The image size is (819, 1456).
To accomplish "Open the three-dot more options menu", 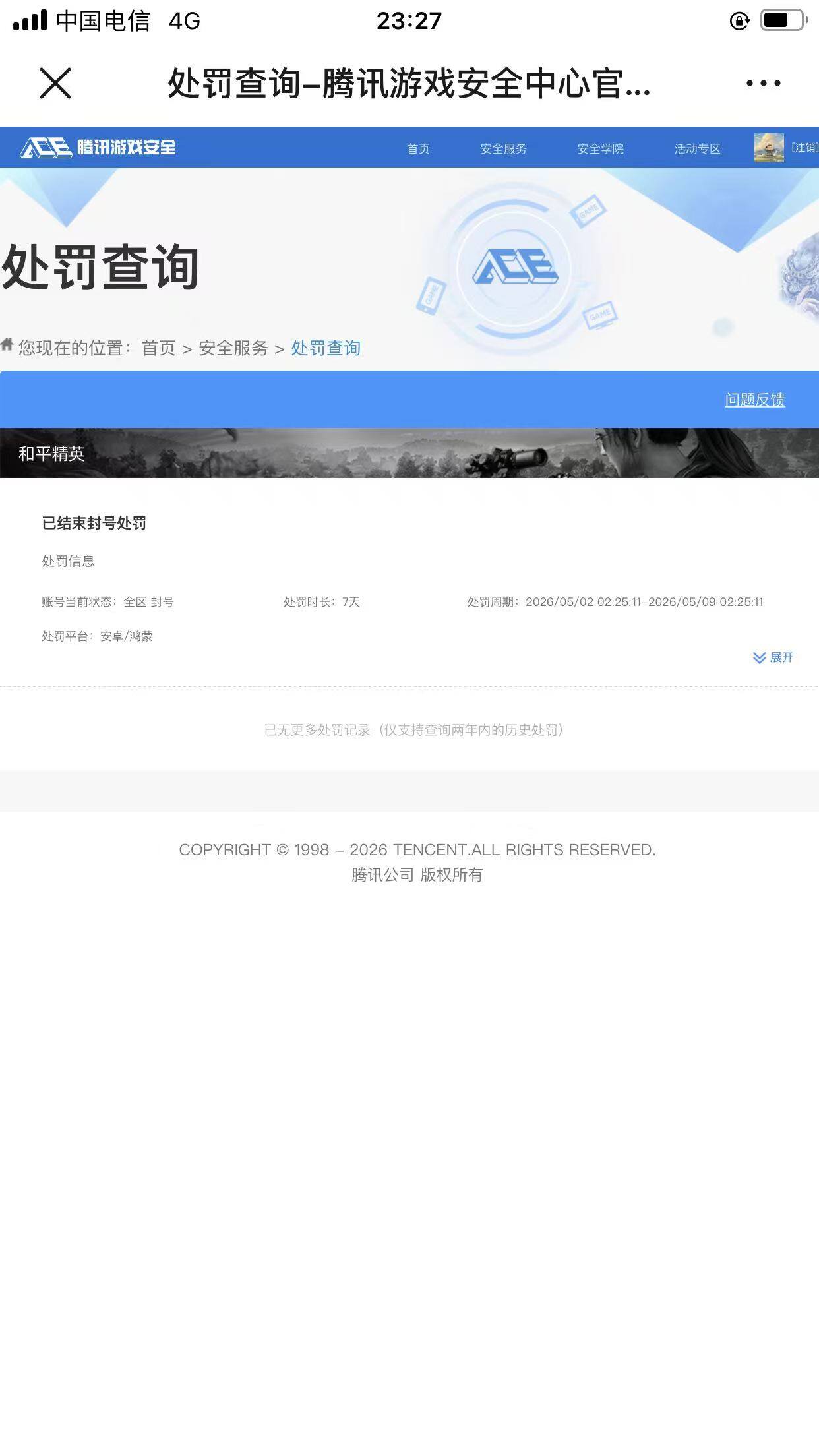I will click(763, 83).
